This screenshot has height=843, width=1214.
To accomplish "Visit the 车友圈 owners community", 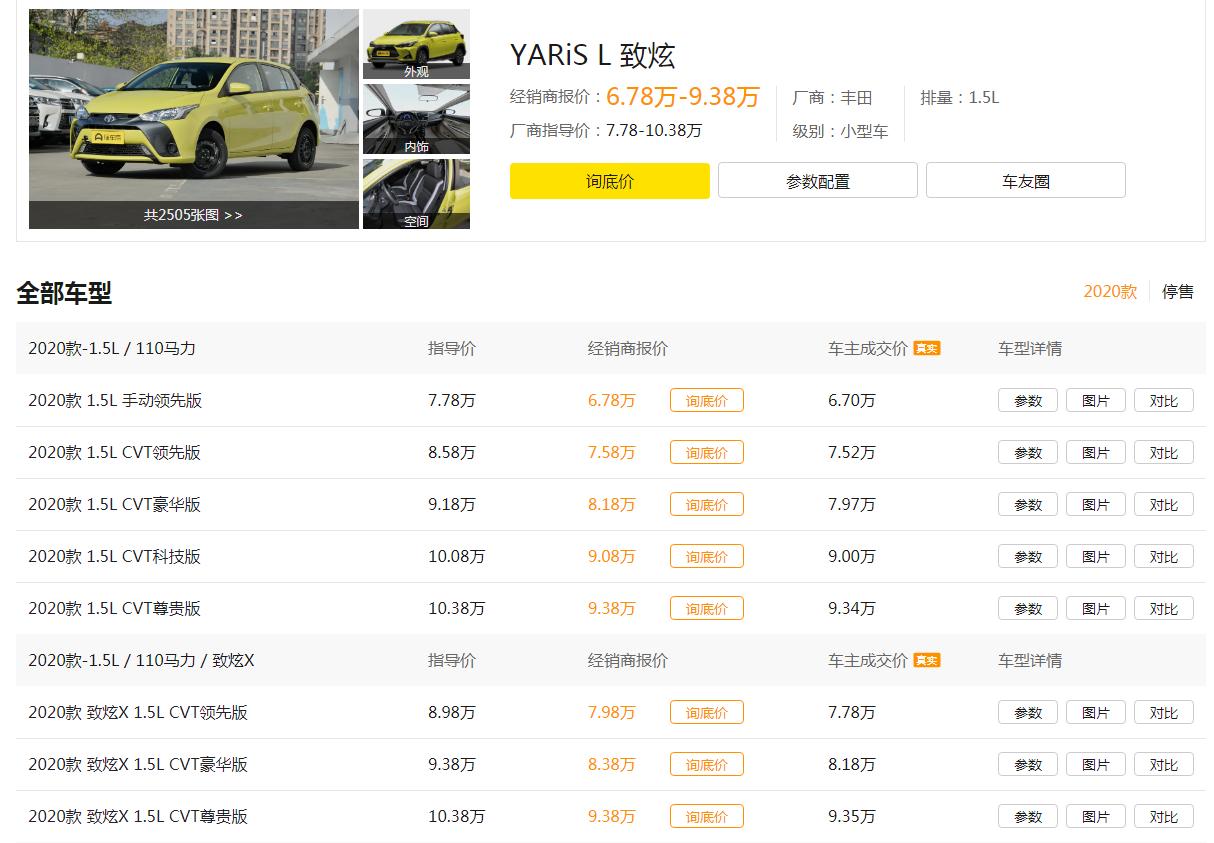I will pos(1026,180).
